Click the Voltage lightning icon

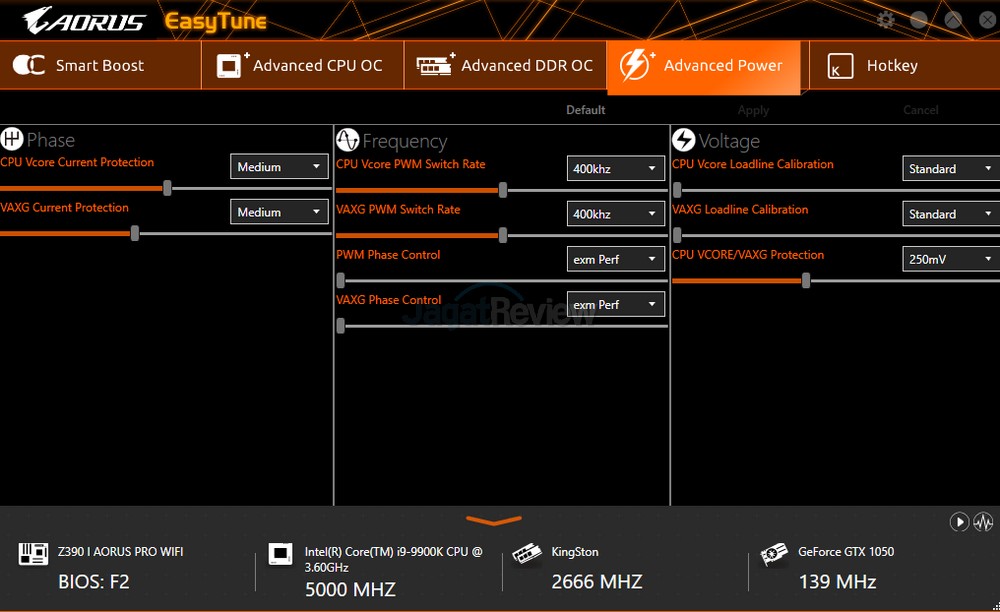683,140
